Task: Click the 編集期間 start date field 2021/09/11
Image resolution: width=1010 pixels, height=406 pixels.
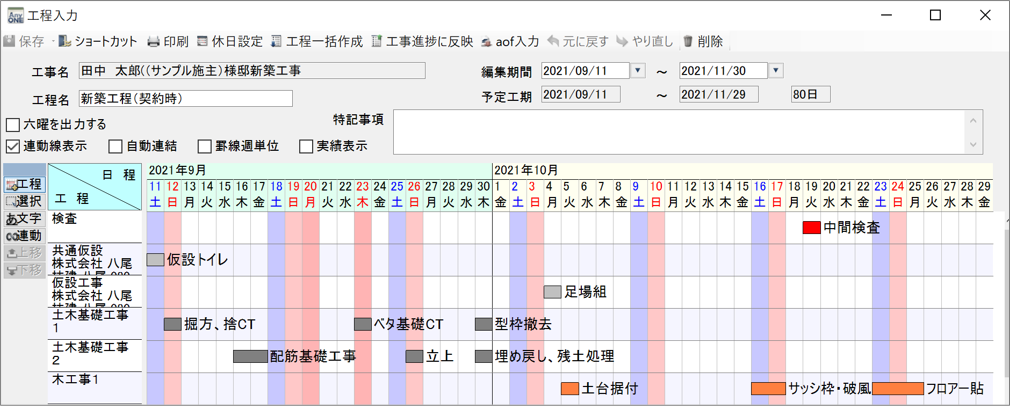Action: coord(585,70)
